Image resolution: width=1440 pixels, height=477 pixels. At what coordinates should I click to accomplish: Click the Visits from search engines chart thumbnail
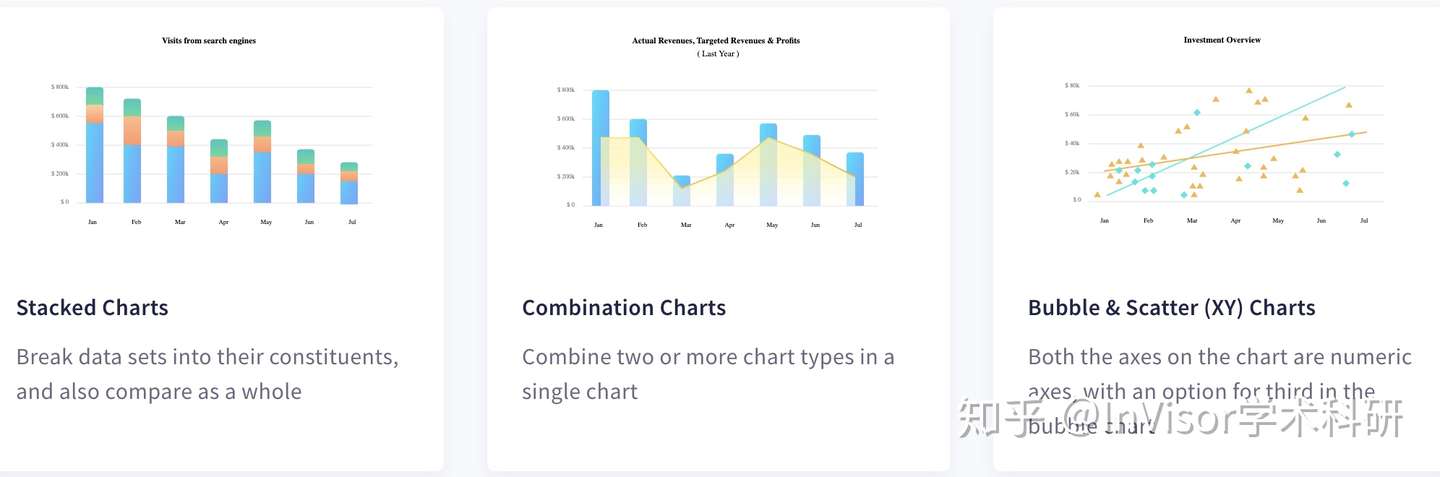[x=209, y=131]
